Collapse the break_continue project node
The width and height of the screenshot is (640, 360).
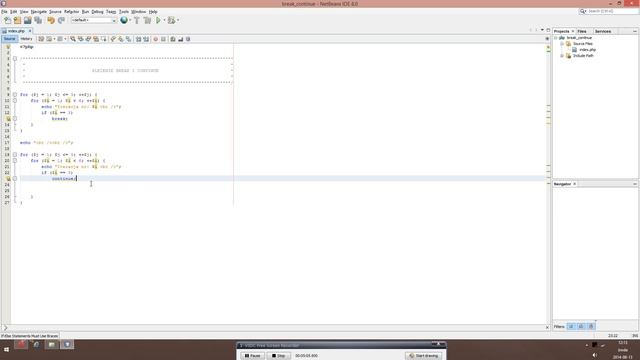point(556,38)
